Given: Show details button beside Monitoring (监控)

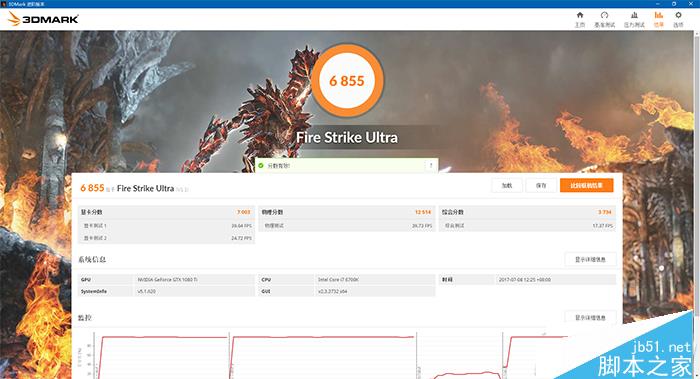Looking at the screenshot, I should tap(590, 317).
